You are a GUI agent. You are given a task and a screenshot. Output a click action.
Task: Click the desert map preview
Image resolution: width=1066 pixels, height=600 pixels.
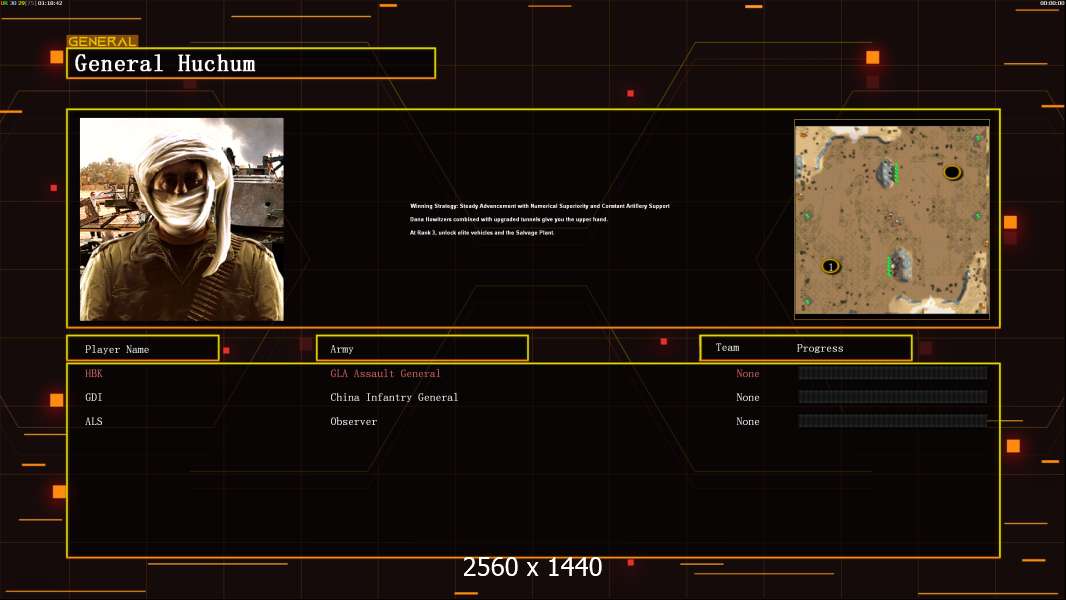pos(892,219)
